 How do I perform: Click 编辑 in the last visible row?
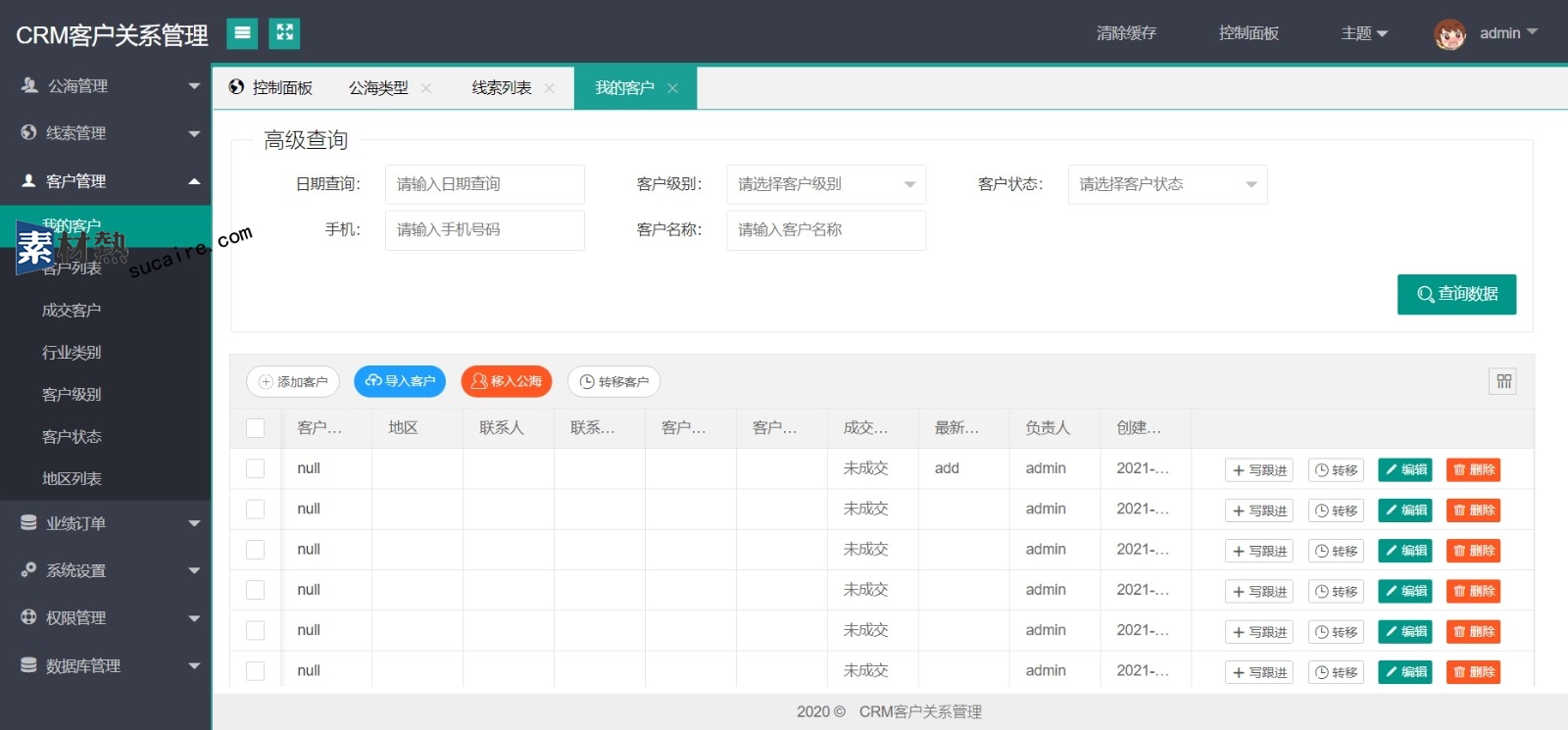click(1405, 672)
